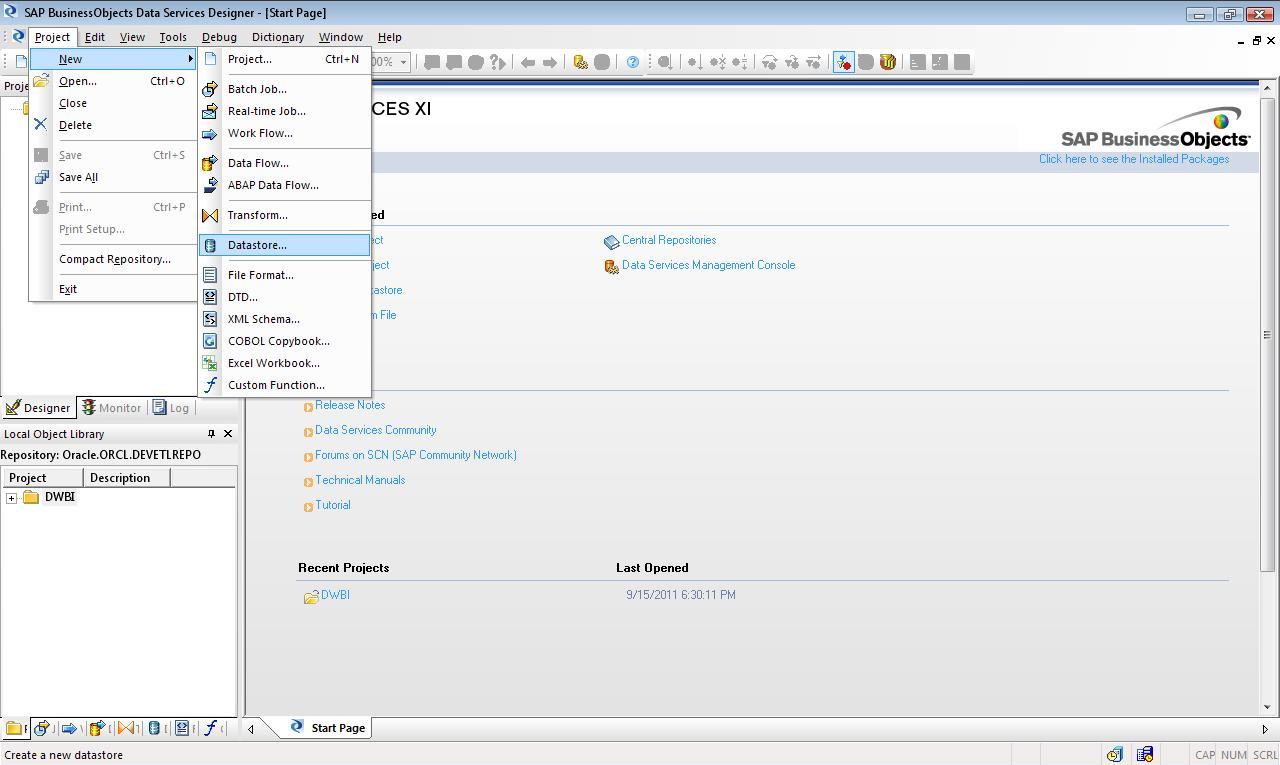Select the Designer tab
1280x765 pixels.
(x=38, y=408)
